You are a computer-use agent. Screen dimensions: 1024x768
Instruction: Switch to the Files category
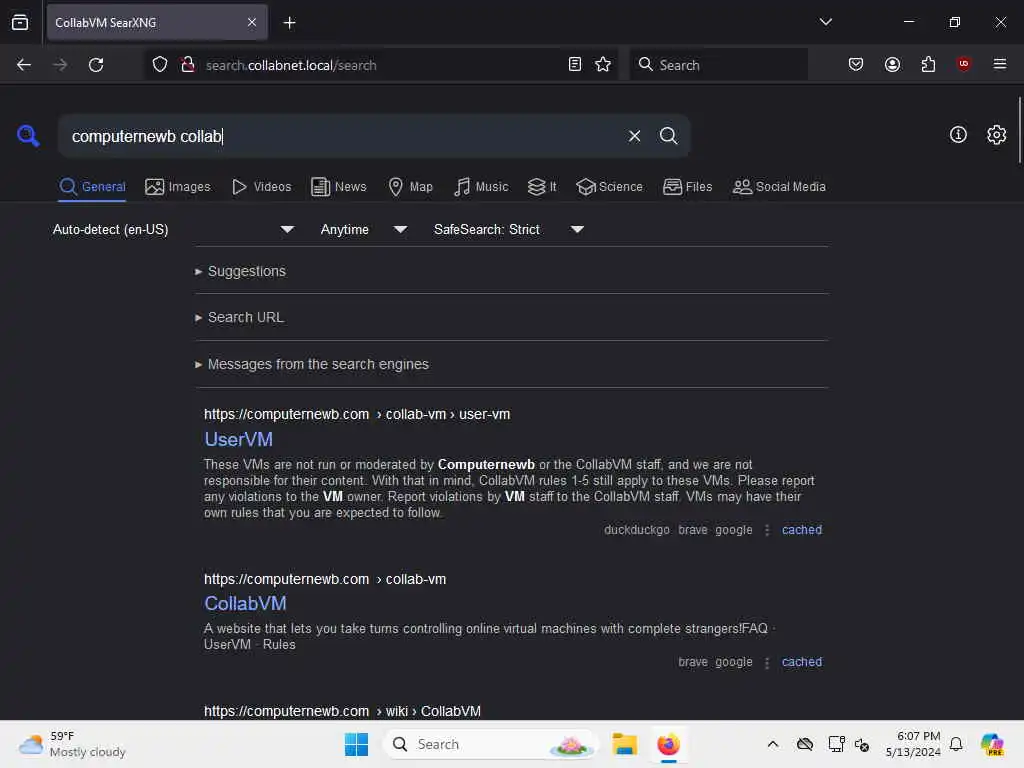(687, 187)
